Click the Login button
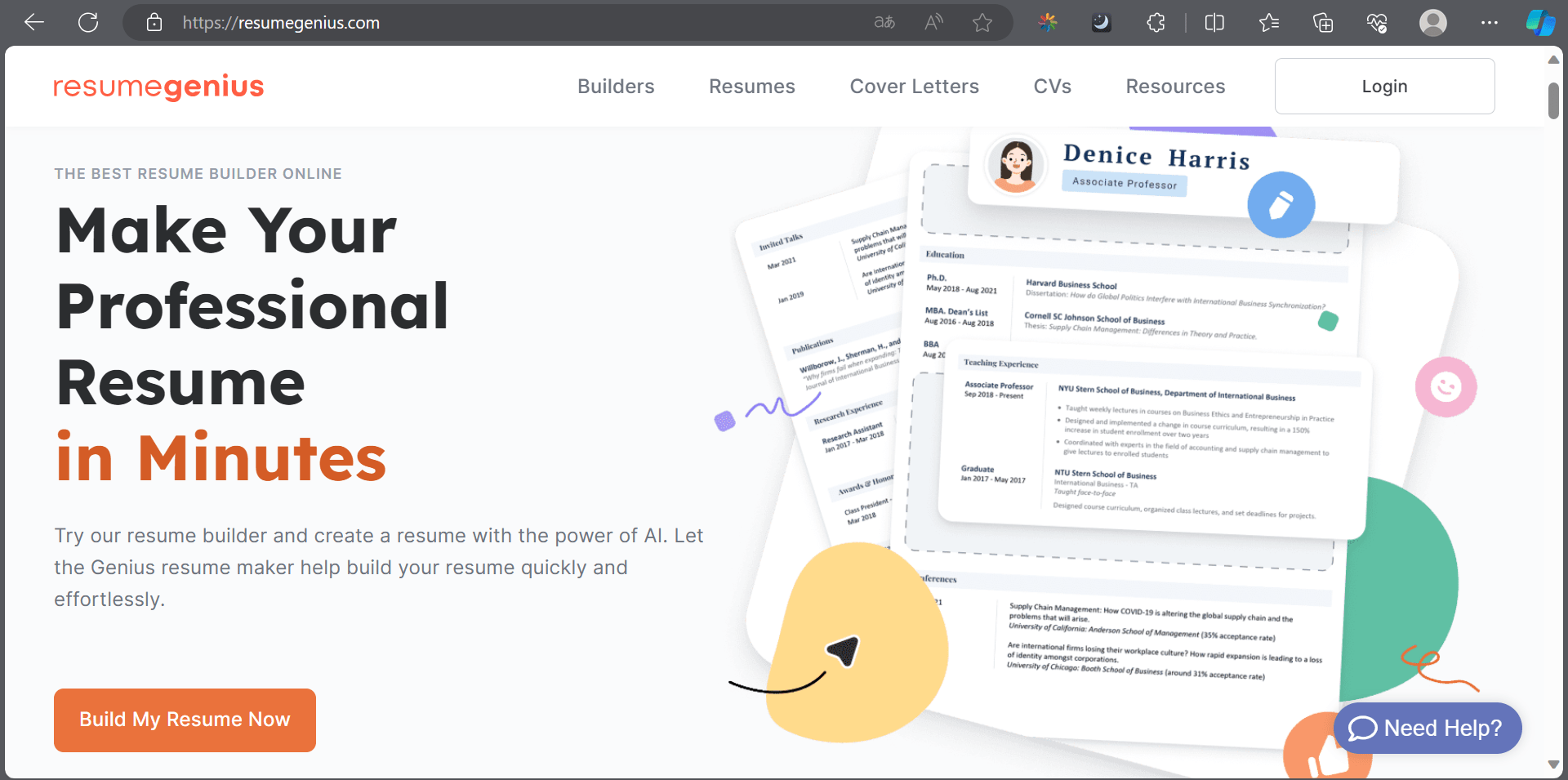This screenshot has width=1568, height=780. click(x=1385, y=86)
